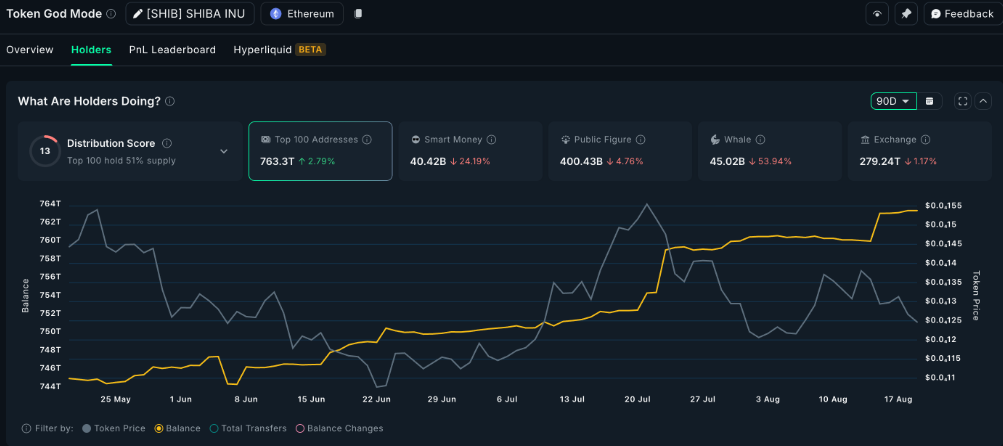Click info icon on Smart Money card
This screenshot has height=446, width=1003.
[491, 139]
